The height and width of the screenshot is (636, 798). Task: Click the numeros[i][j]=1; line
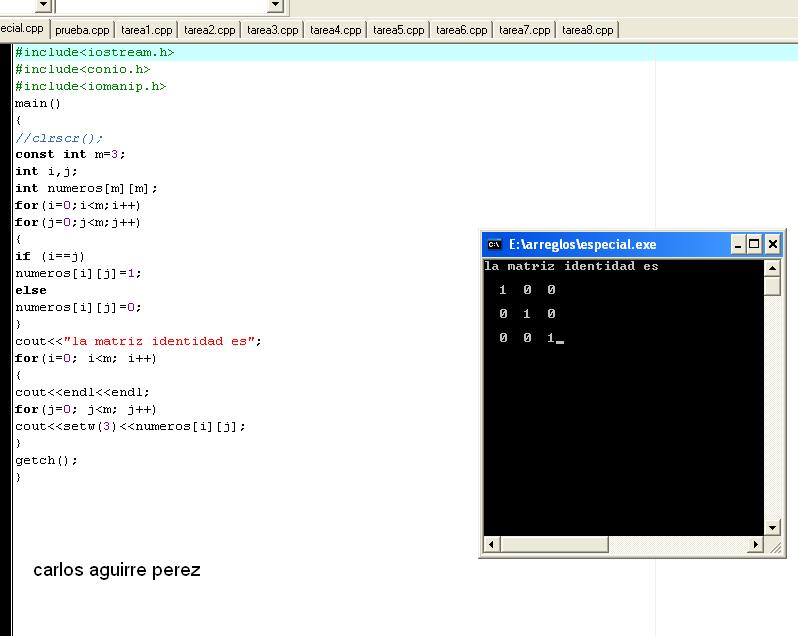[x=78, y=274]
